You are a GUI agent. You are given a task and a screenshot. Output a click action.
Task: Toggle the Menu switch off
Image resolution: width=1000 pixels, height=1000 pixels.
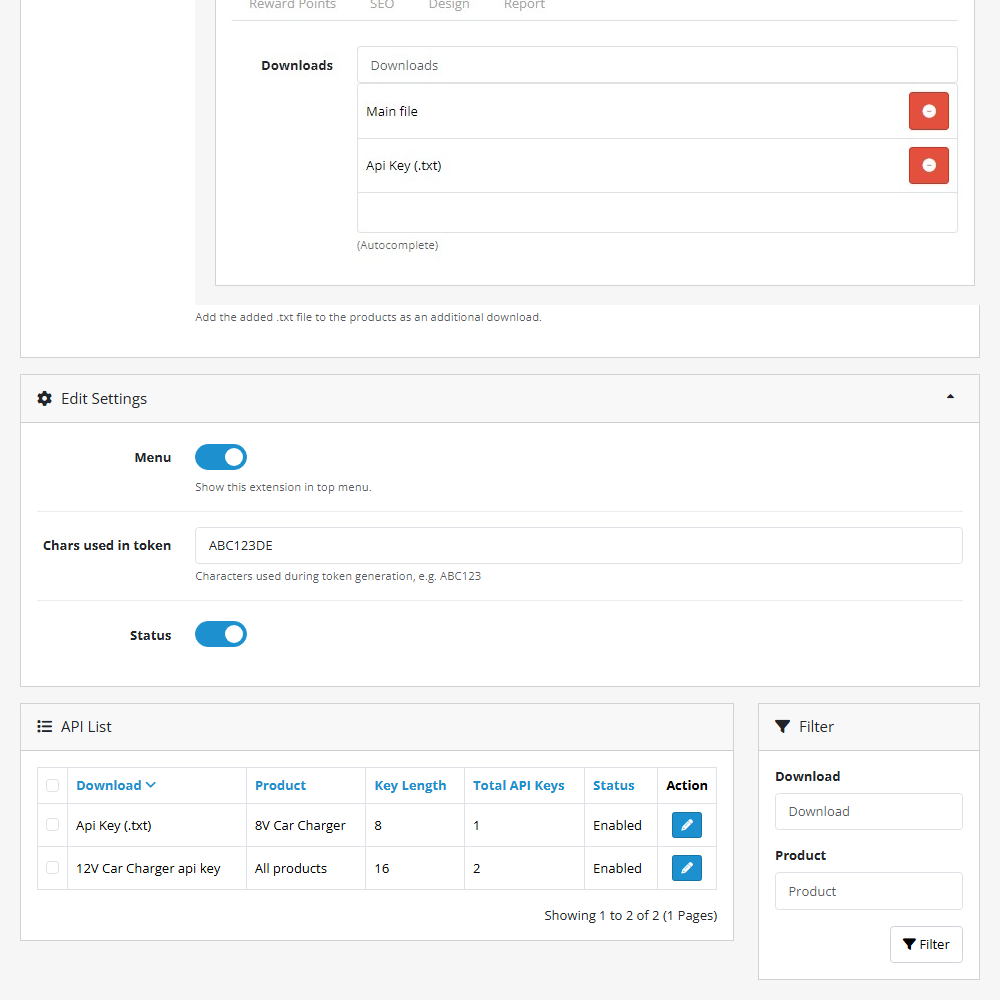tap(221, 458)
